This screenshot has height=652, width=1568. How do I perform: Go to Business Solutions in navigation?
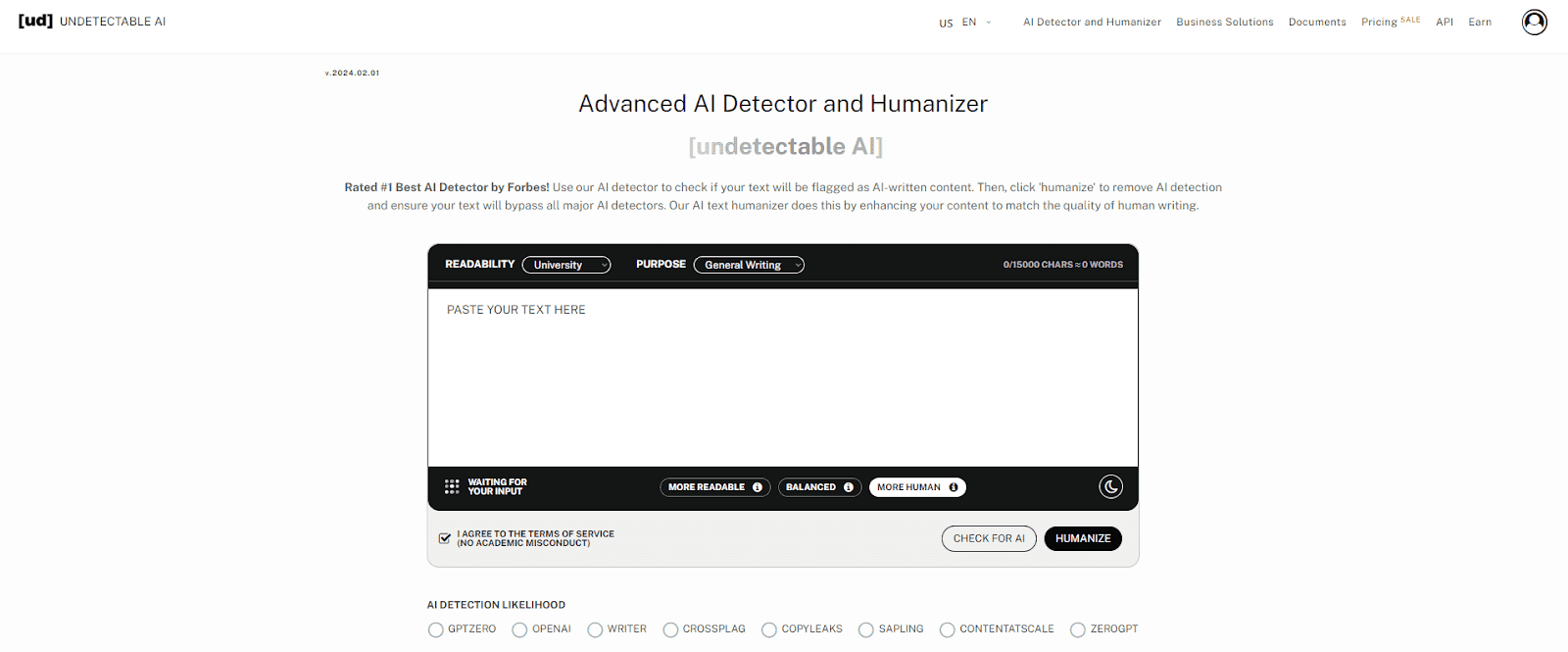pyautogui.click(x=1224, y=22)
